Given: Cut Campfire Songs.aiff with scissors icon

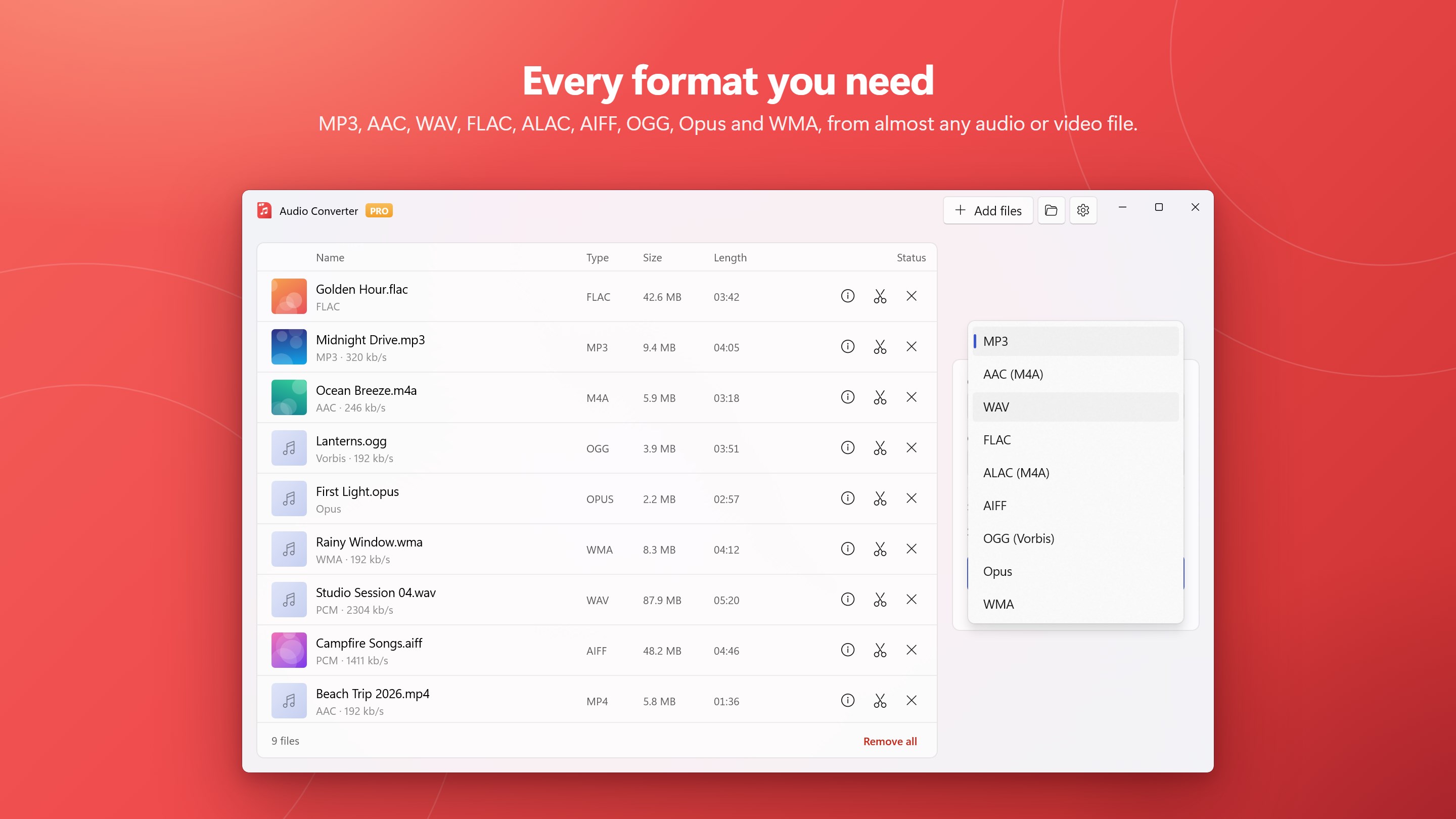Looking at the screenshot, I should click(x=880, y=650).
